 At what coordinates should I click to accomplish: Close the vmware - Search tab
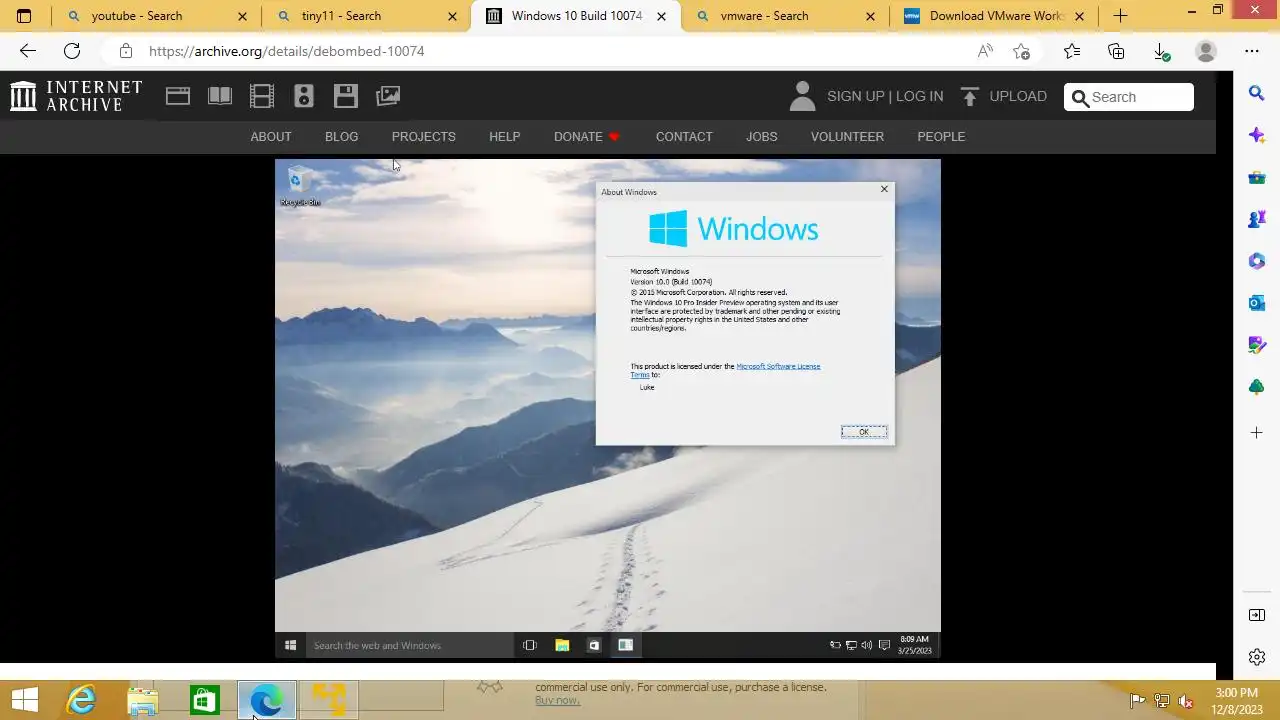870,16
